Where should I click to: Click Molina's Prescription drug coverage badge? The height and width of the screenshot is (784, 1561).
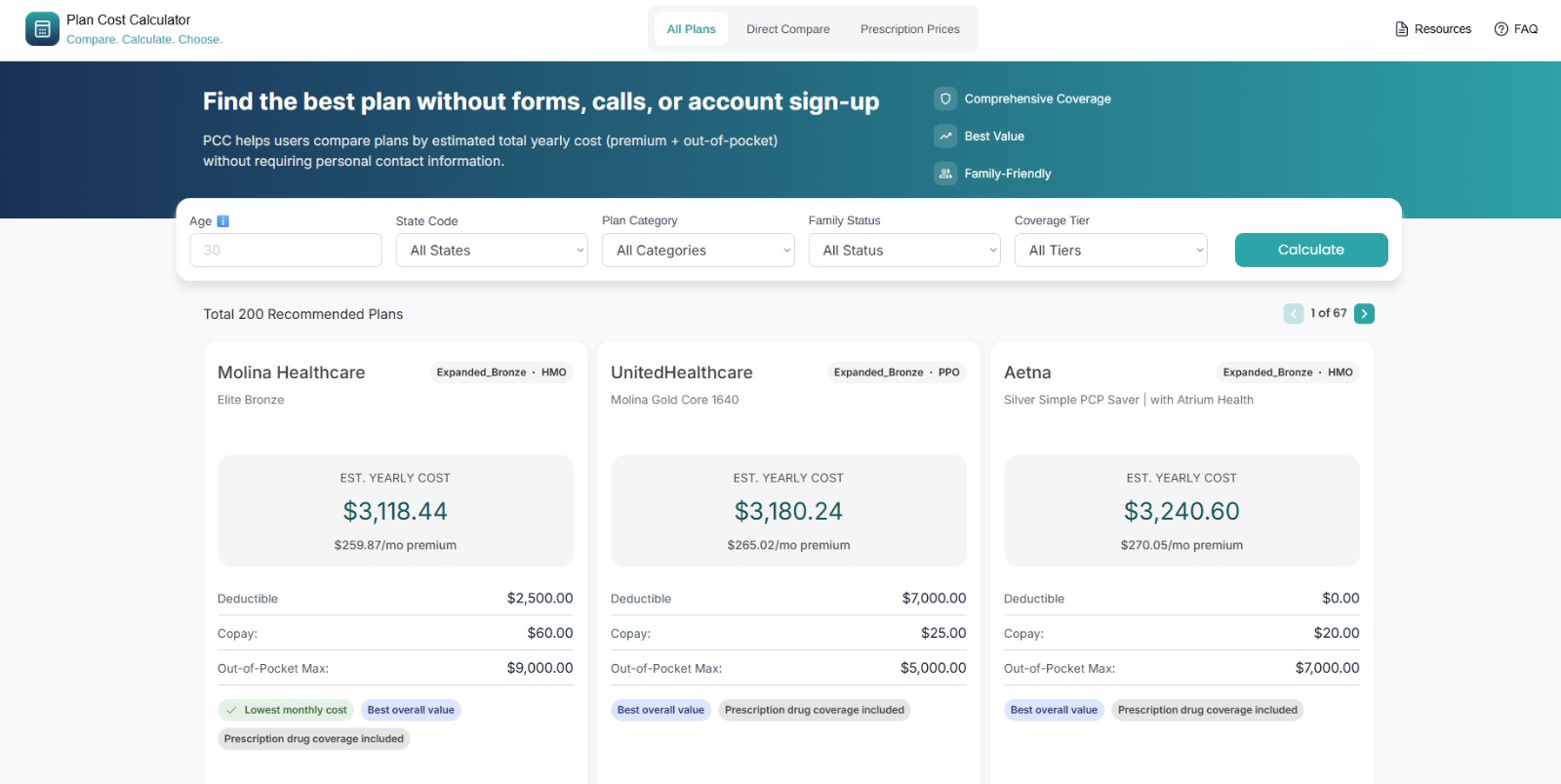(314, 739)
